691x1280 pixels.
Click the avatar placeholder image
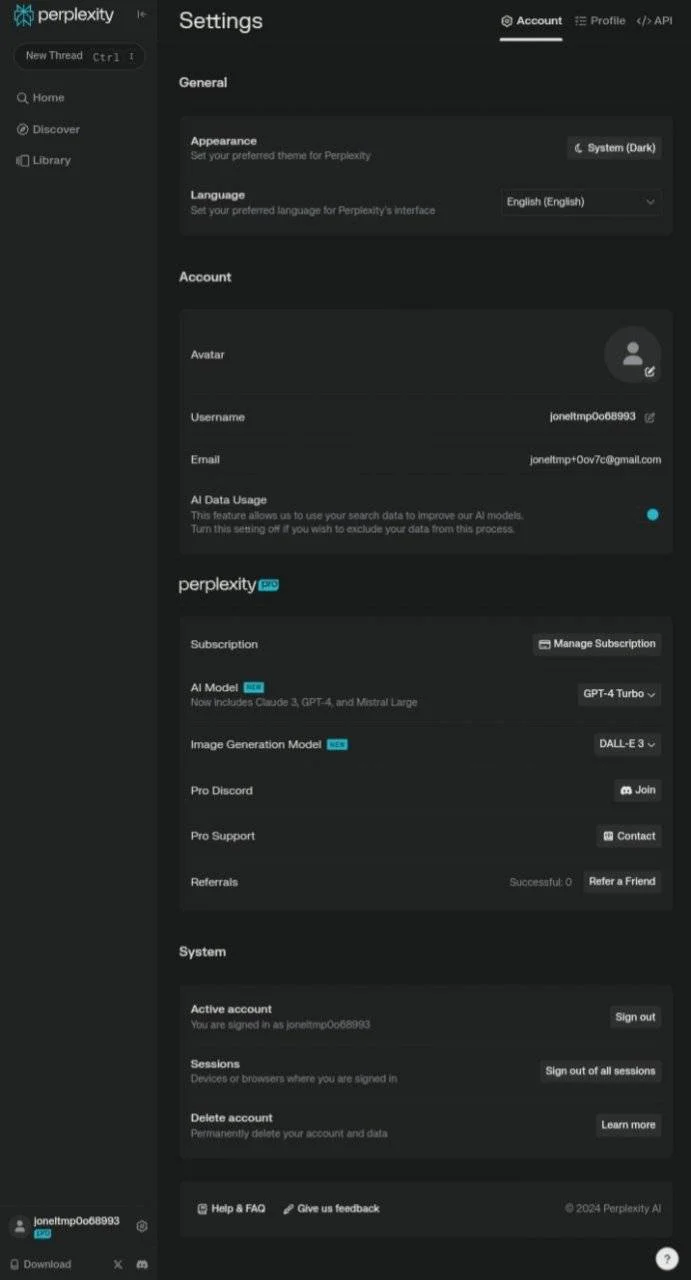[x=632, y=355]
